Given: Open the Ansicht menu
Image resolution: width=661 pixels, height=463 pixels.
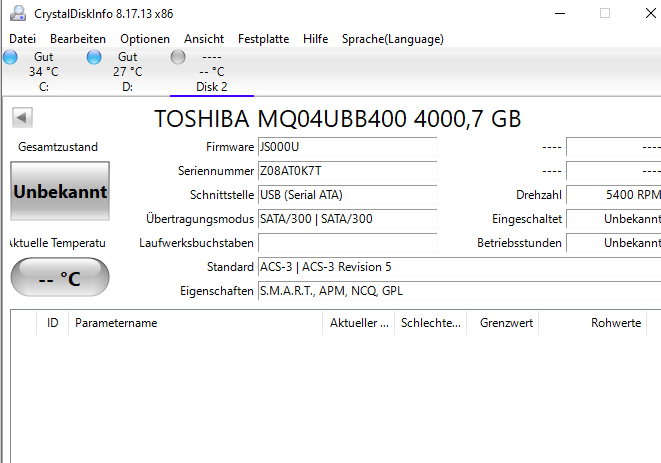Looking at the screenshot, I should (x=204, y=39).
